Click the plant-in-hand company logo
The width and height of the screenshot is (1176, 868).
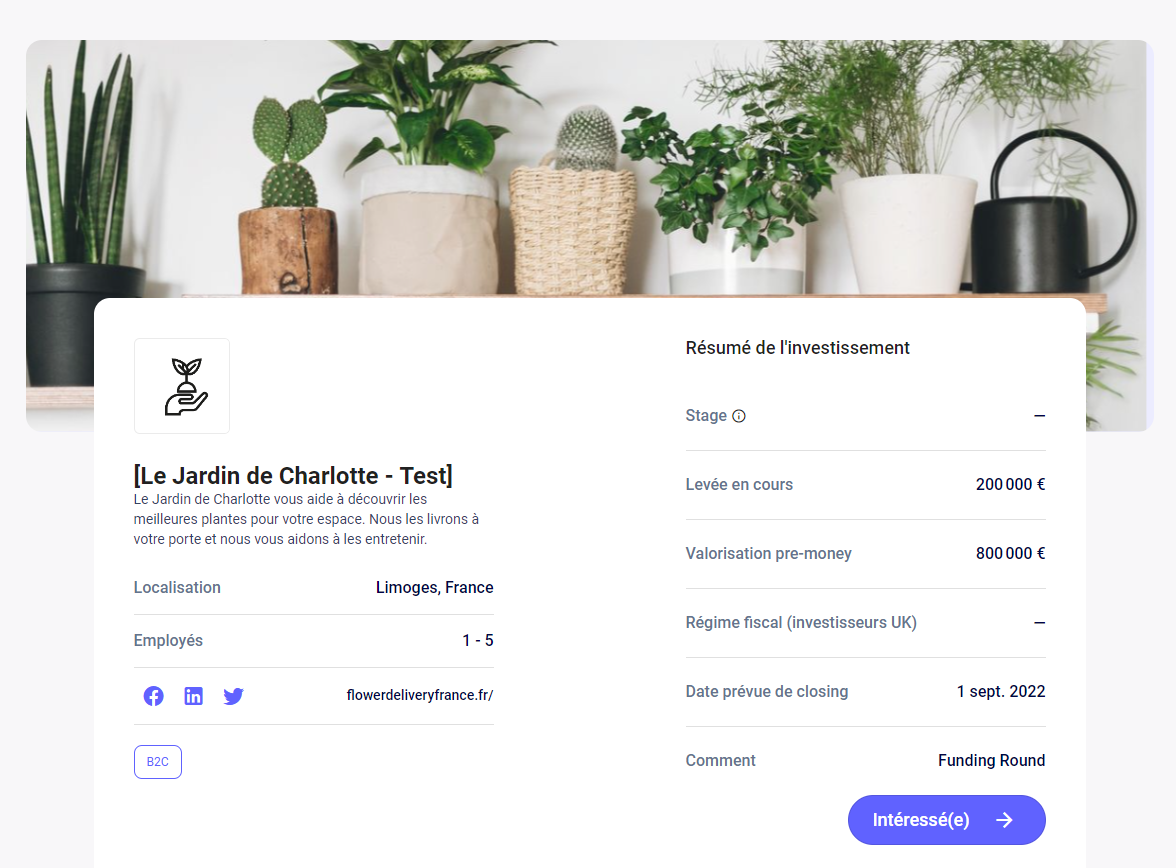(x=182, y=386)
